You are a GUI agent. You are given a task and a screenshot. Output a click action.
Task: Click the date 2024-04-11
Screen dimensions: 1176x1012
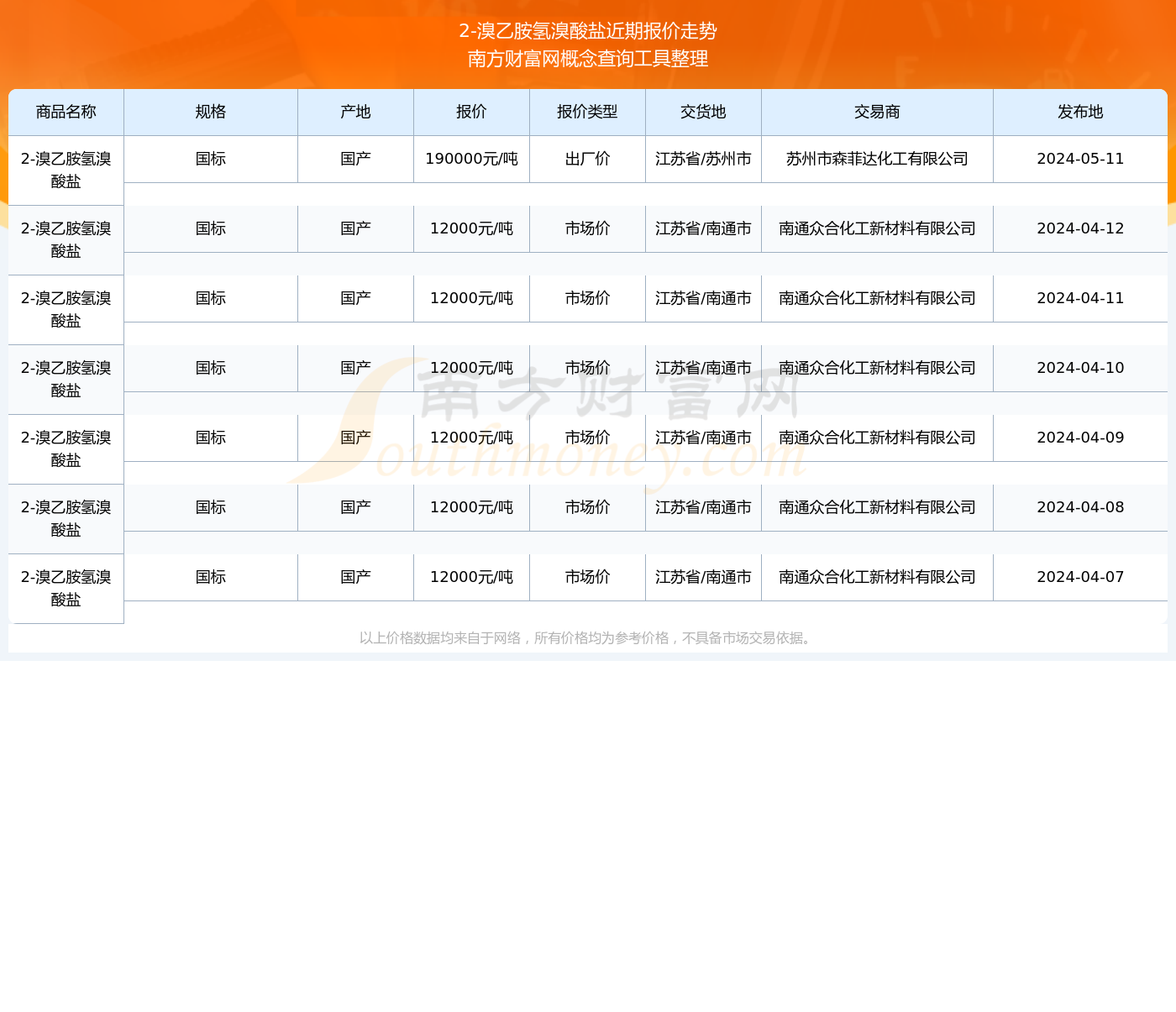pyautogui.click(x=1080, y=298)
